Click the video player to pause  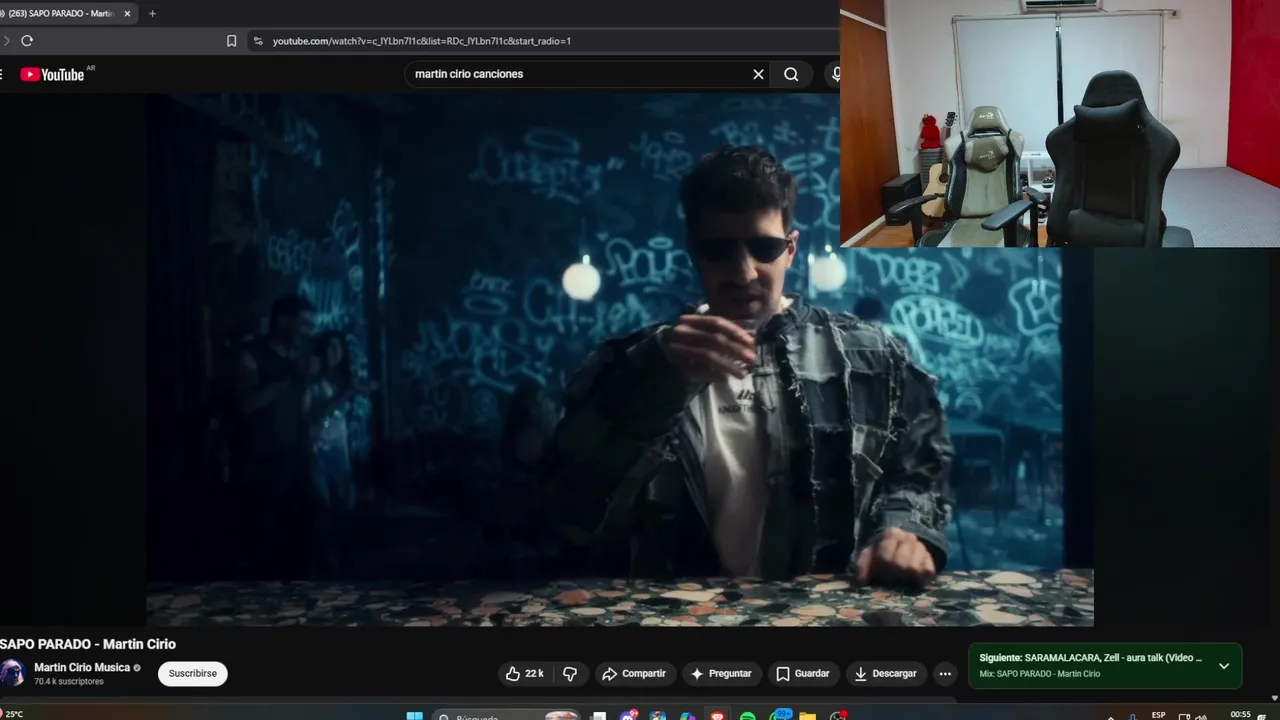[620, 360]
